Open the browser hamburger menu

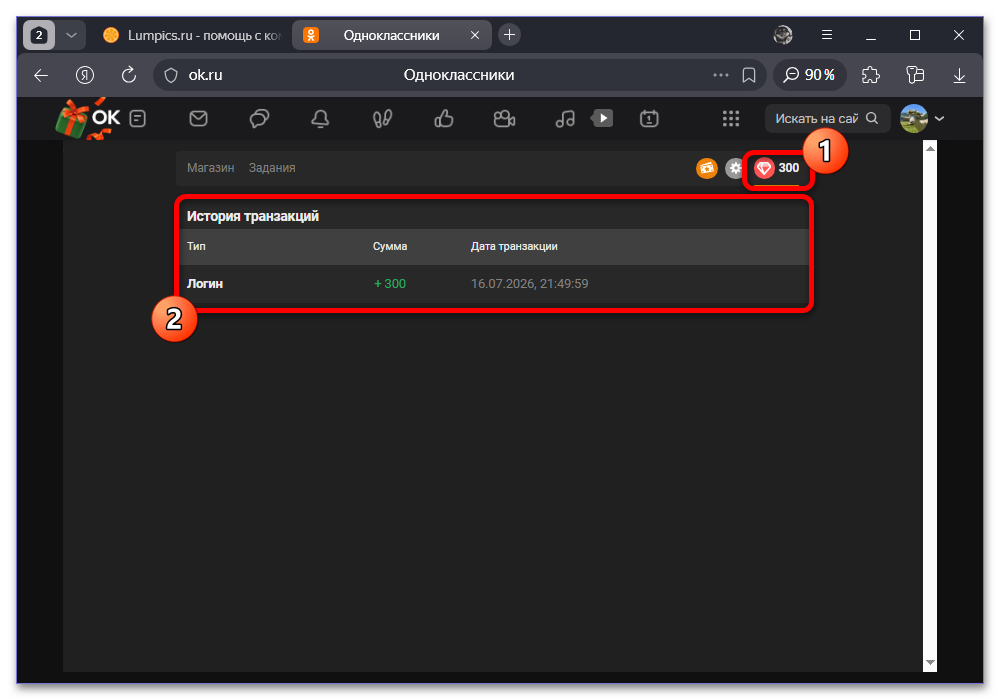click(x=827, y=35)
